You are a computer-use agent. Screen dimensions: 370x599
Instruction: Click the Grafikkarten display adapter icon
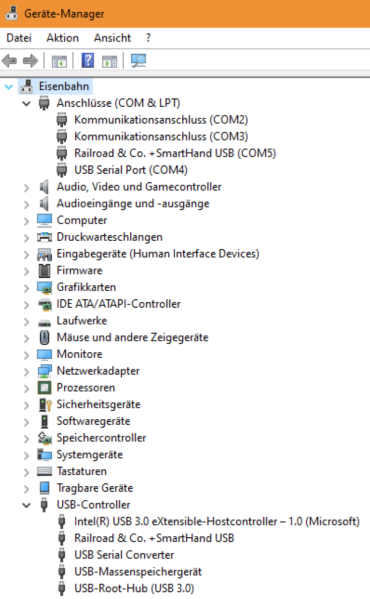coord(44,287)
